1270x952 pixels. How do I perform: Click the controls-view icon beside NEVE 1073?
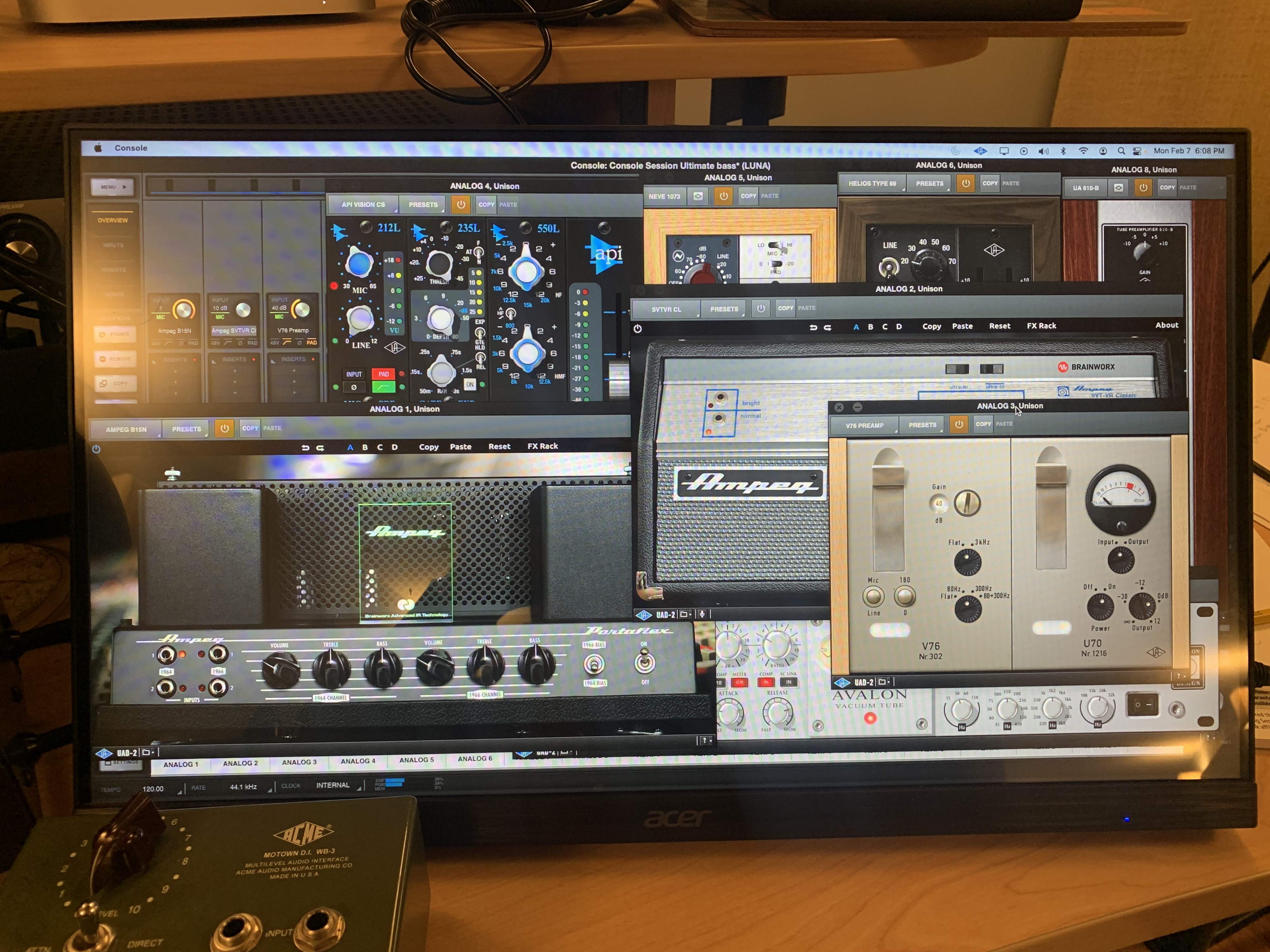pos(698,196)
